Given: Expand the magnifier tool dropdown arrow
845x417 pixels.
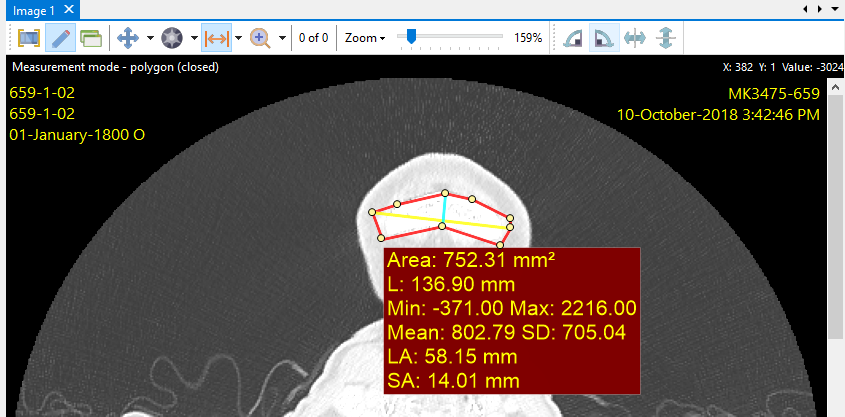Looking at the screenshot, I should 283,38.
